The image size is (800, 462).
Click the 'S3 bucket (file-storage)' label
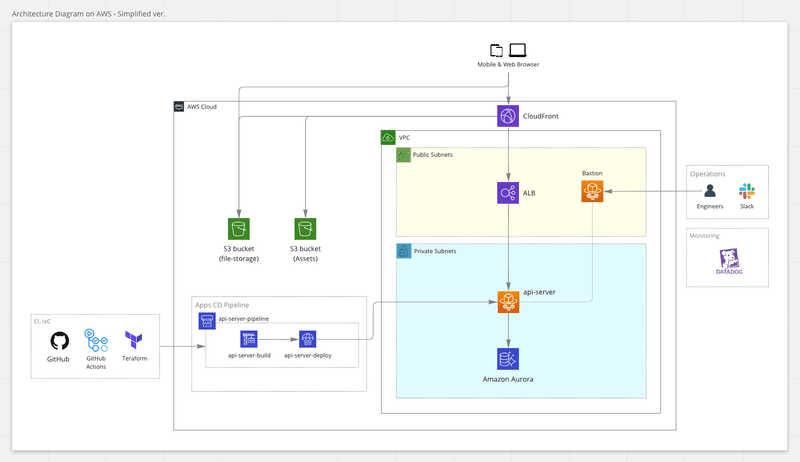(239, 253)
